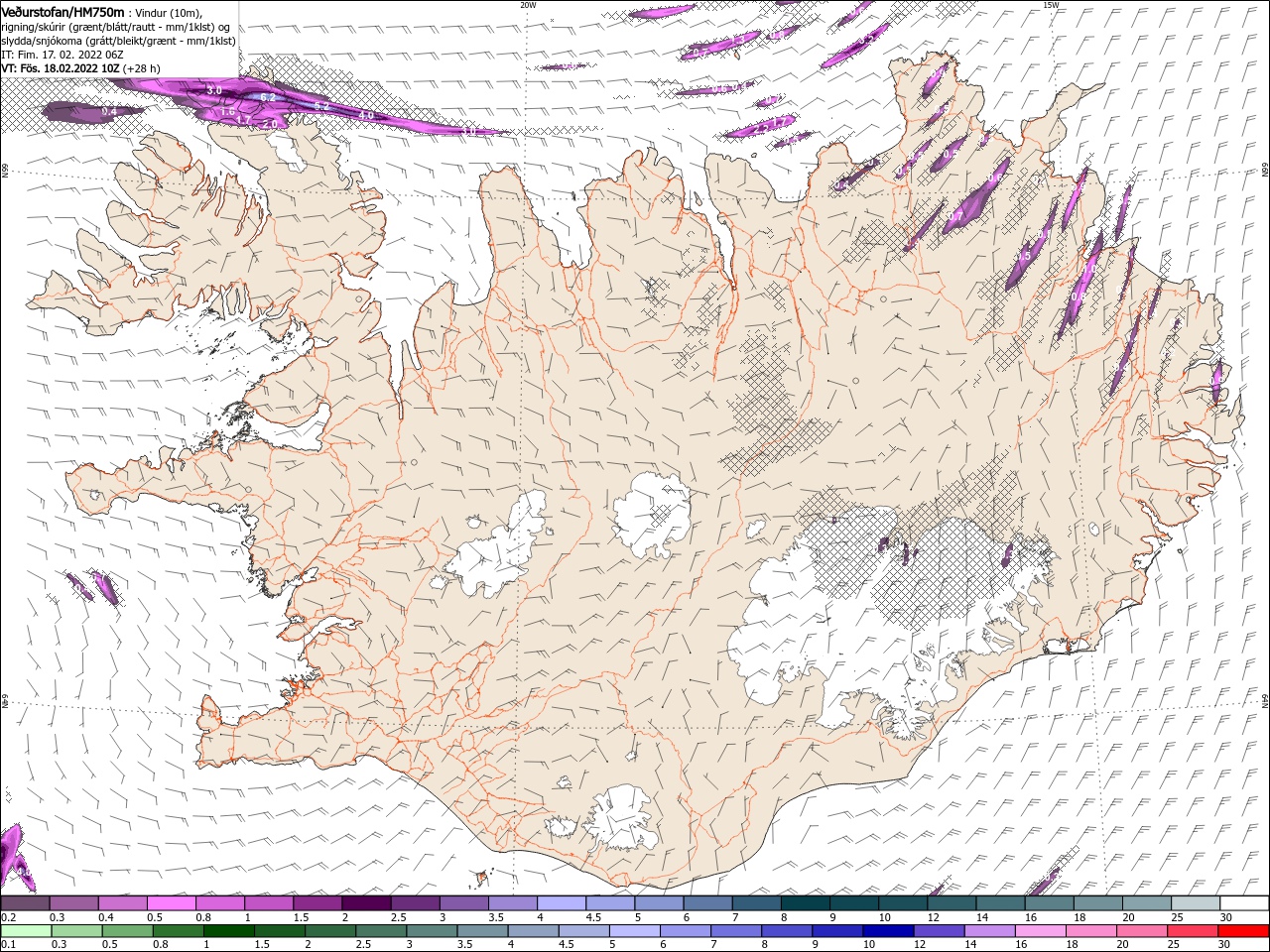The height and width of the screenshot is (952, 1270).
Task: Click the '4.0' precipitation value in the northwest band
Action: tap(366, 115)
